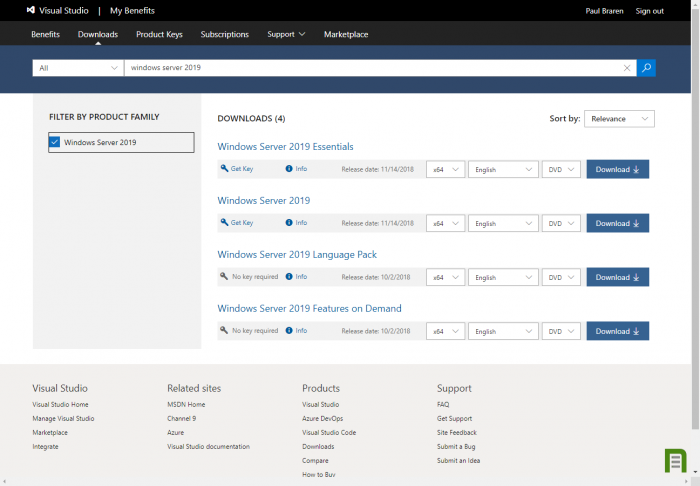The height and width of the screenshot is (486, 700).
Task: Open the x64 dropdown for Server 2019 Essentials
Action: point(446,170)
